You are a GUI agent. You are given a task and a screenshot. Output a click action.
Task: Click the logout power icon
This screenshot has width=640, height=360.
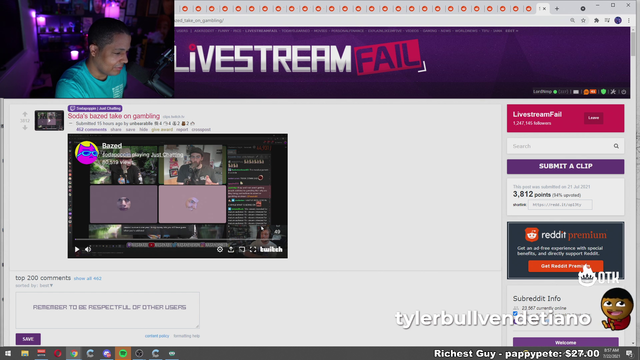(623, 92)
